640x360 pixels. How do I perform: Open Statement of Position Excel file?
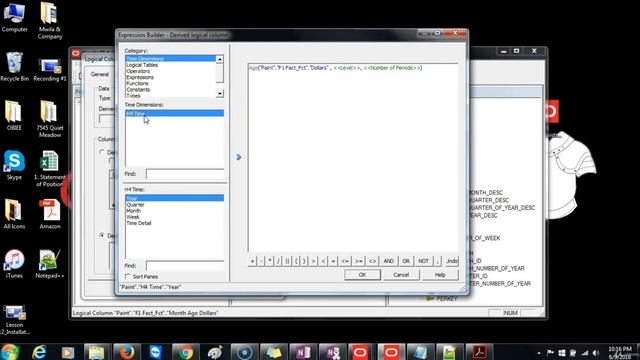point(50,169)
